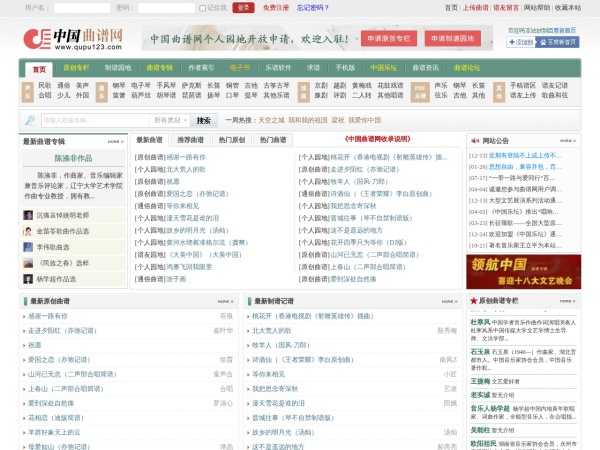Open the 《中国曲谱网收录说明》 link
600x450 pixels.
tap(378, 139)
